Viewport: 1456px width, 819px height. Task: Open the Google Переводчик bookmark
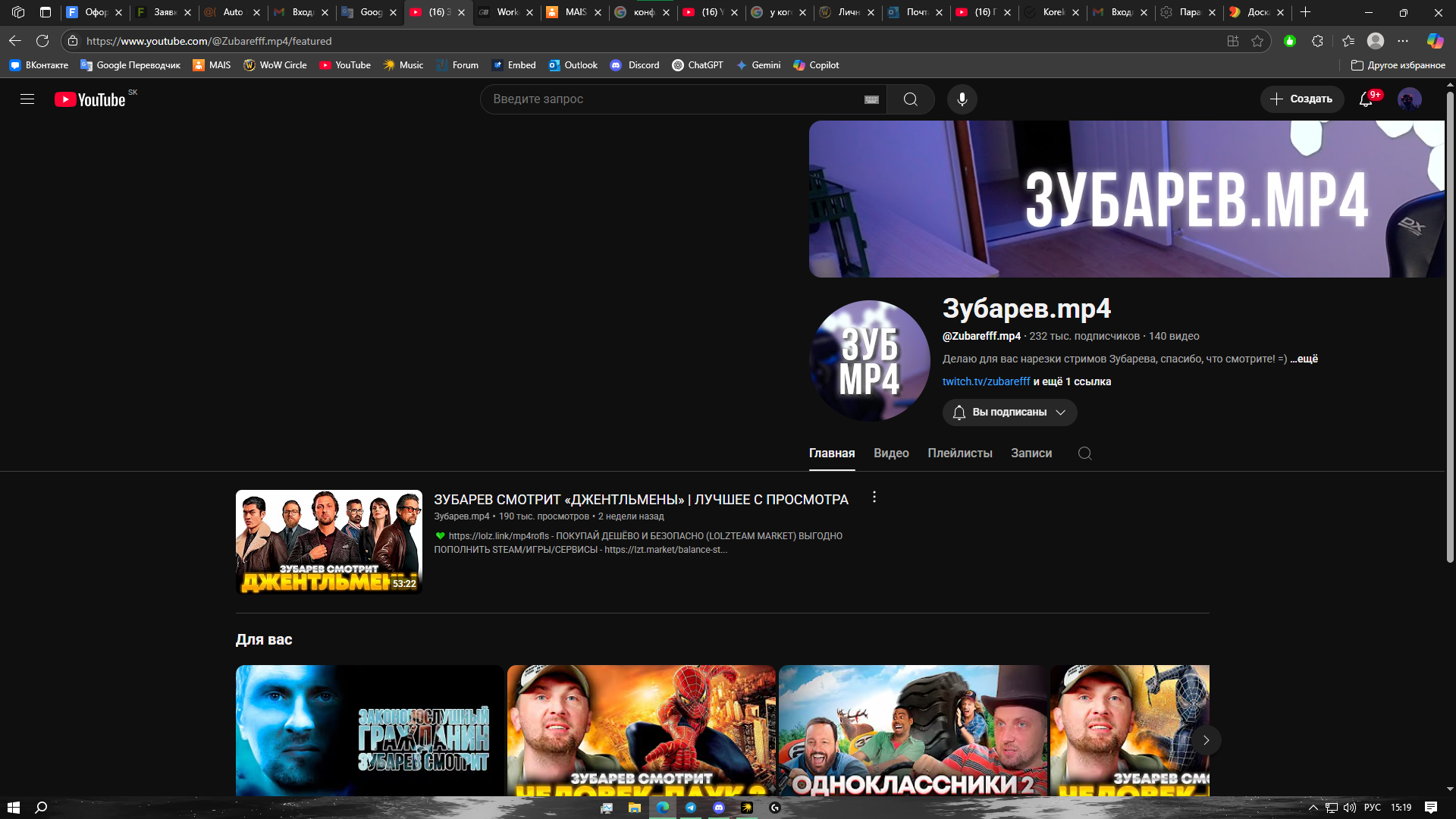(130, 65)
